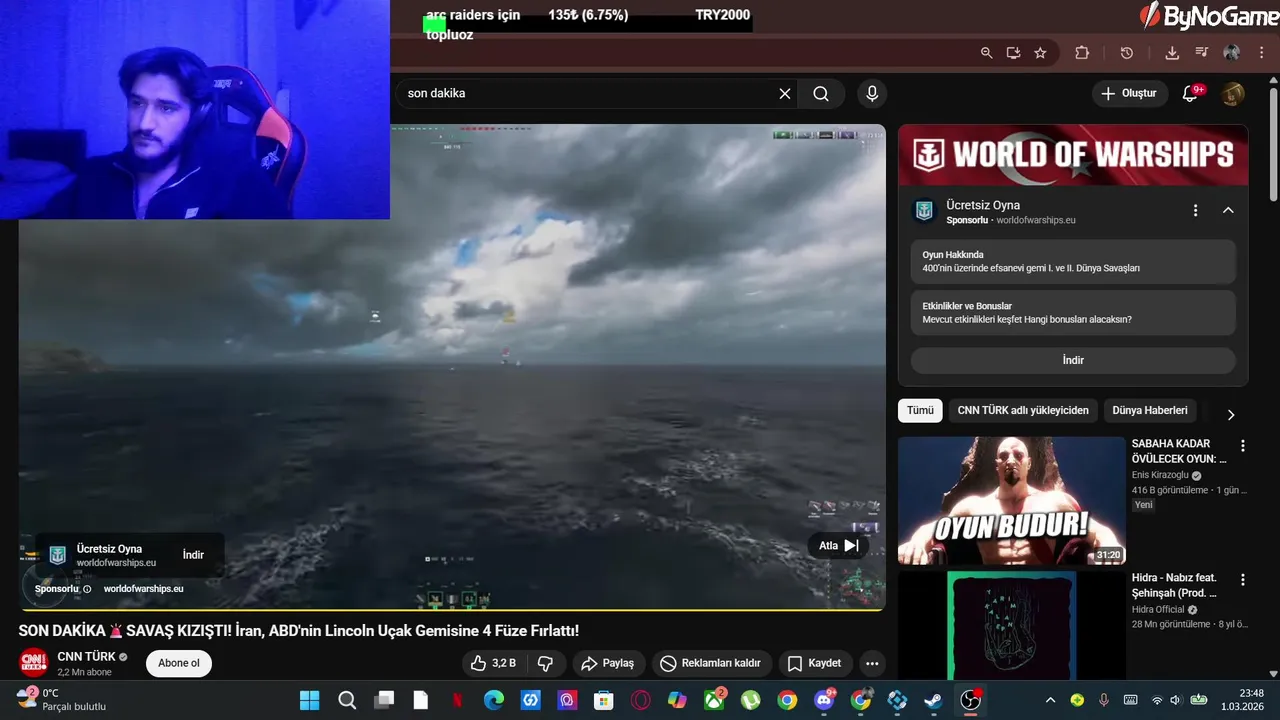1280x720 pixels.
Task: Open the Hidra - Nabız video thumbnail
Action: [1012, 625]
